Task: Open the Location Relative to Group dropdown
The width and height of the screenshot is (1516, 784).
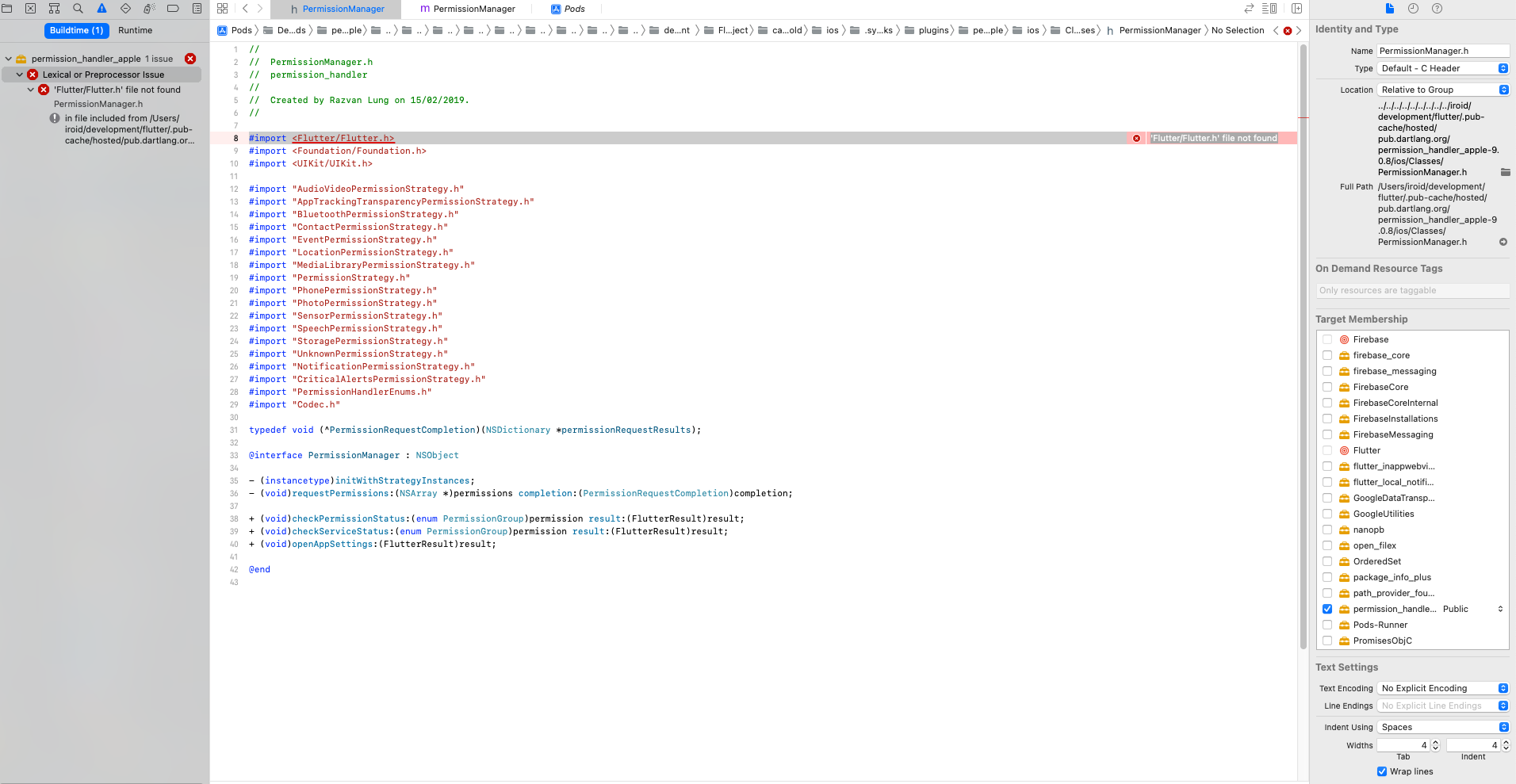Action: click(1443, 90)
